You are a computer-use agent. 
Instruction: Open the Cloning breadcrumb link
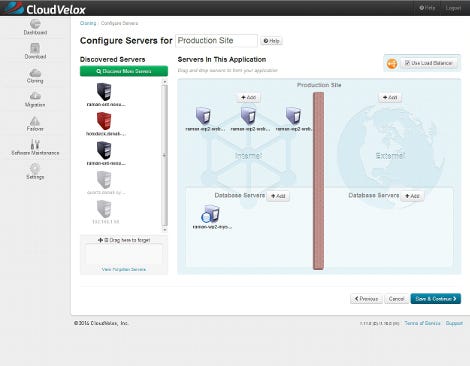(x=88, y=23)
